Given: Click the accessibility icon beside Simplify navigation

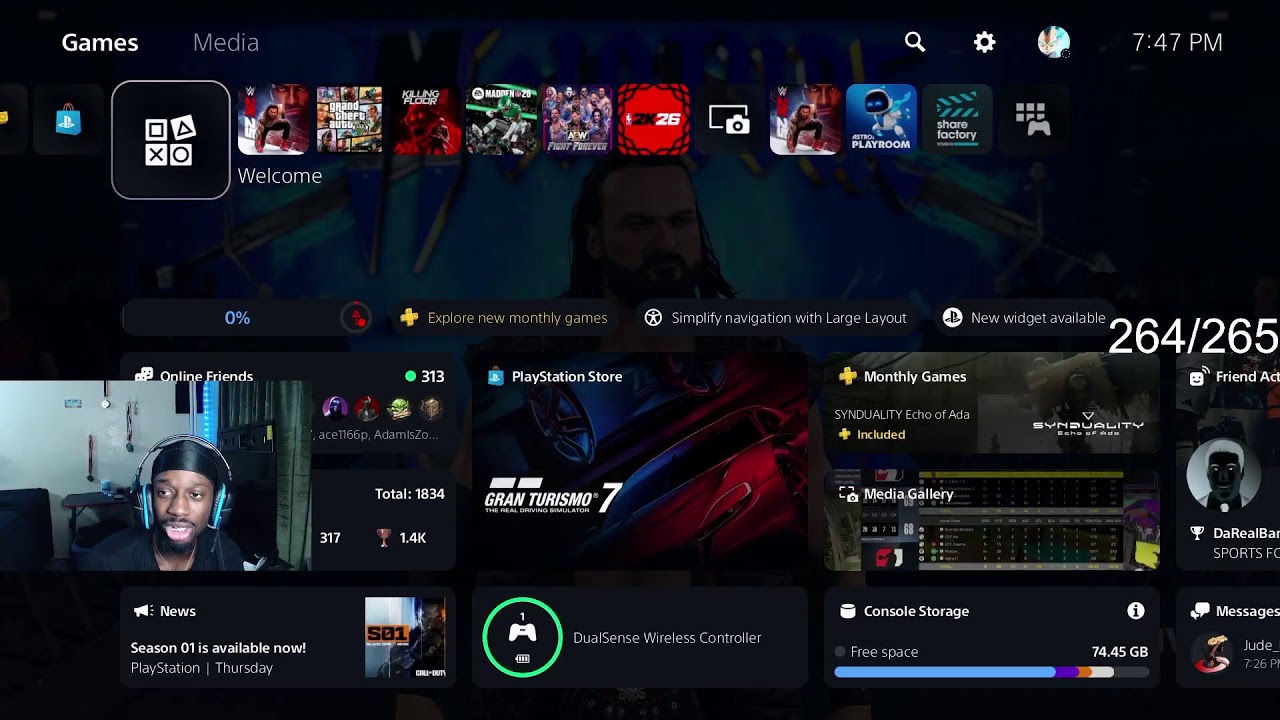Looking at the screenshot, I should click(x=653, y=318).
